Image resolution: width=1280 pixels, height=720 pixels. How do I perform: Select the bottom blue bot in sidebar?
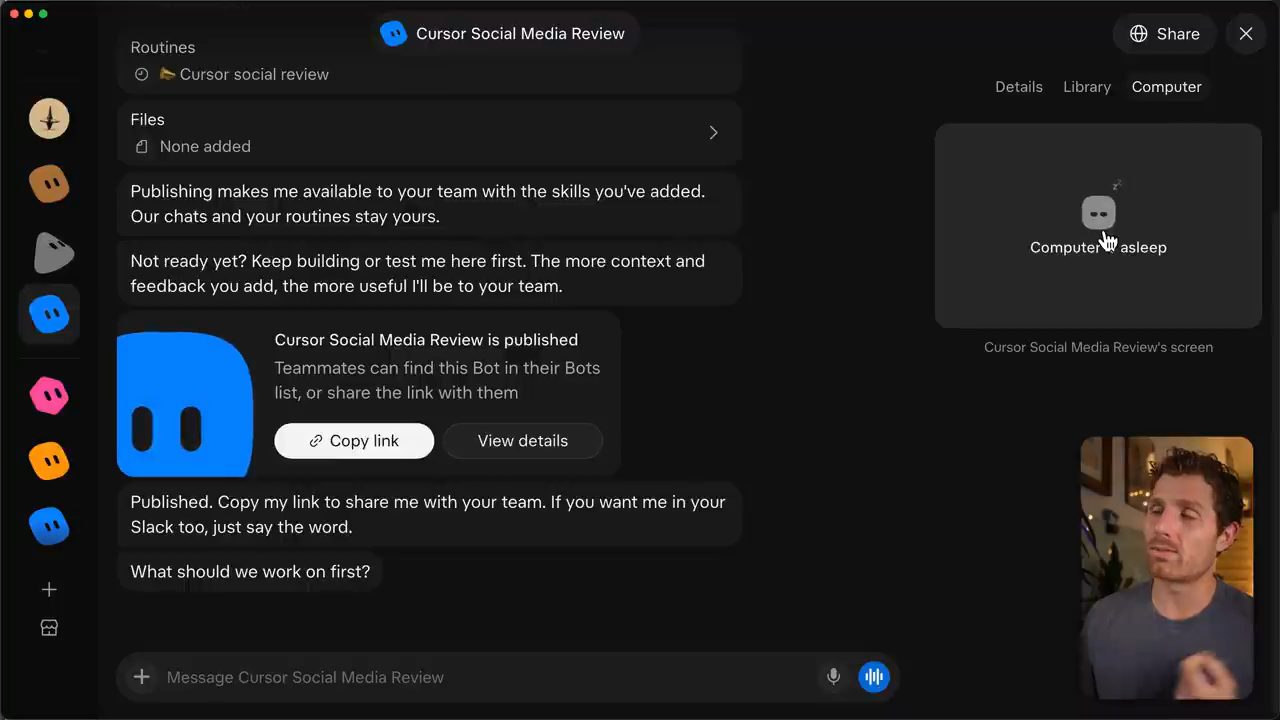tap(49, 526)
